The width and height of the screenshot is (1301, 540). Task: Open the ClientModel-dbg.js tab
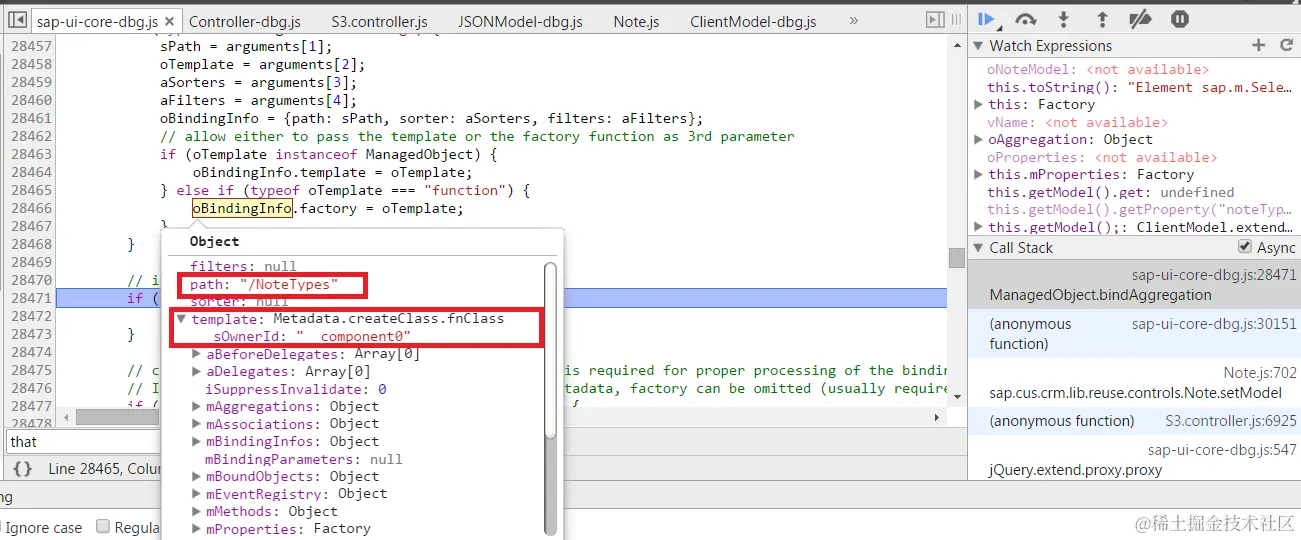(753, 21)
